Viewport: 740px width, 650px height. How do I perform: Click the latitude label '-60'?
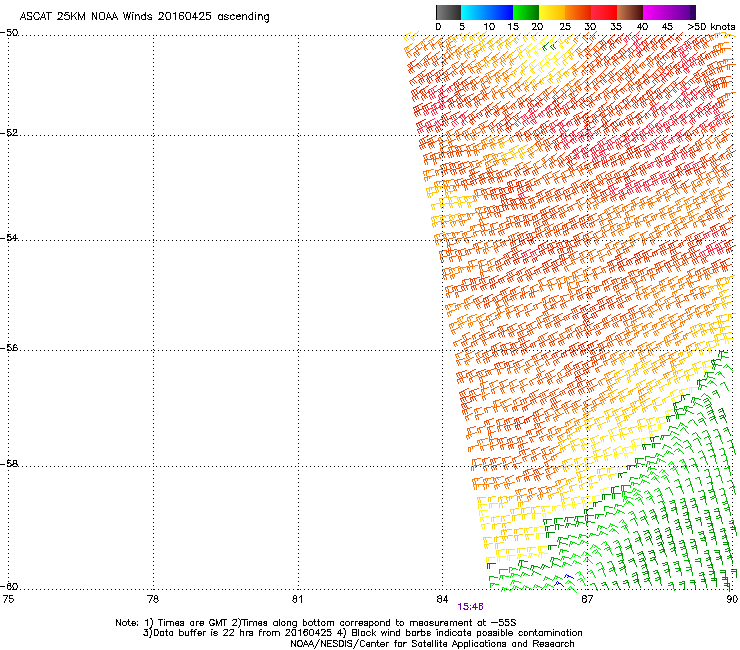pos(9,587)
